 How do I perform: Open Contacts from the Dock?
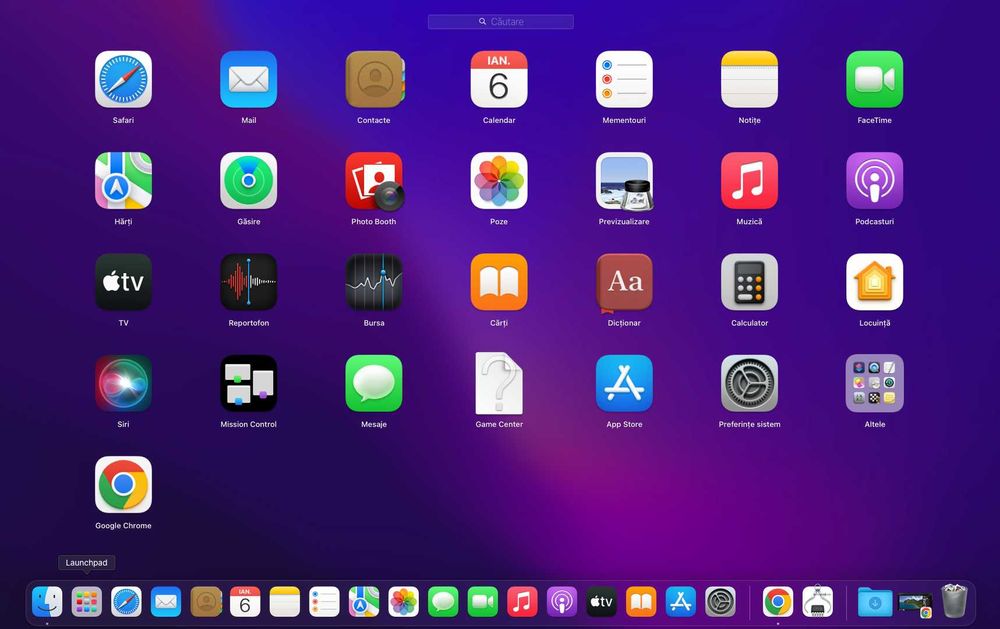point(206,602)
